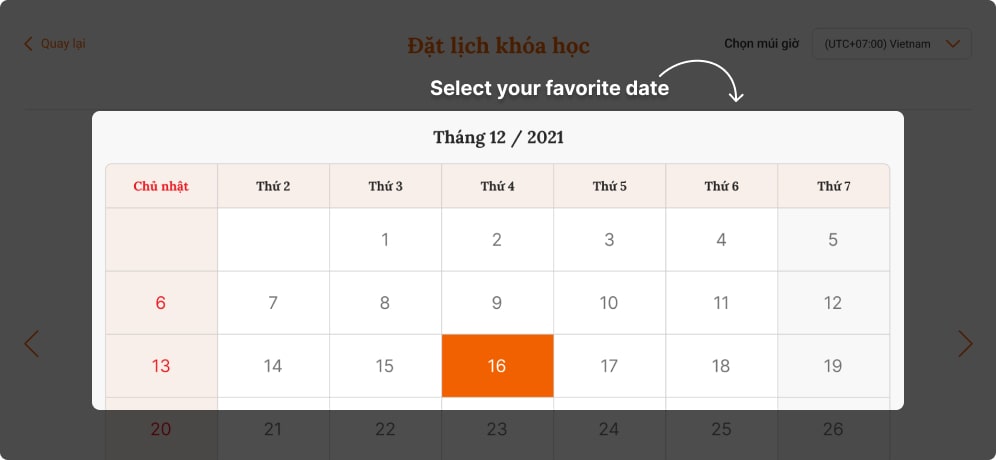Image resolution: width=996 pixels, height=460 pixels.
Task: Go to previous month with left arrow
Action: (x=31, y=344)
